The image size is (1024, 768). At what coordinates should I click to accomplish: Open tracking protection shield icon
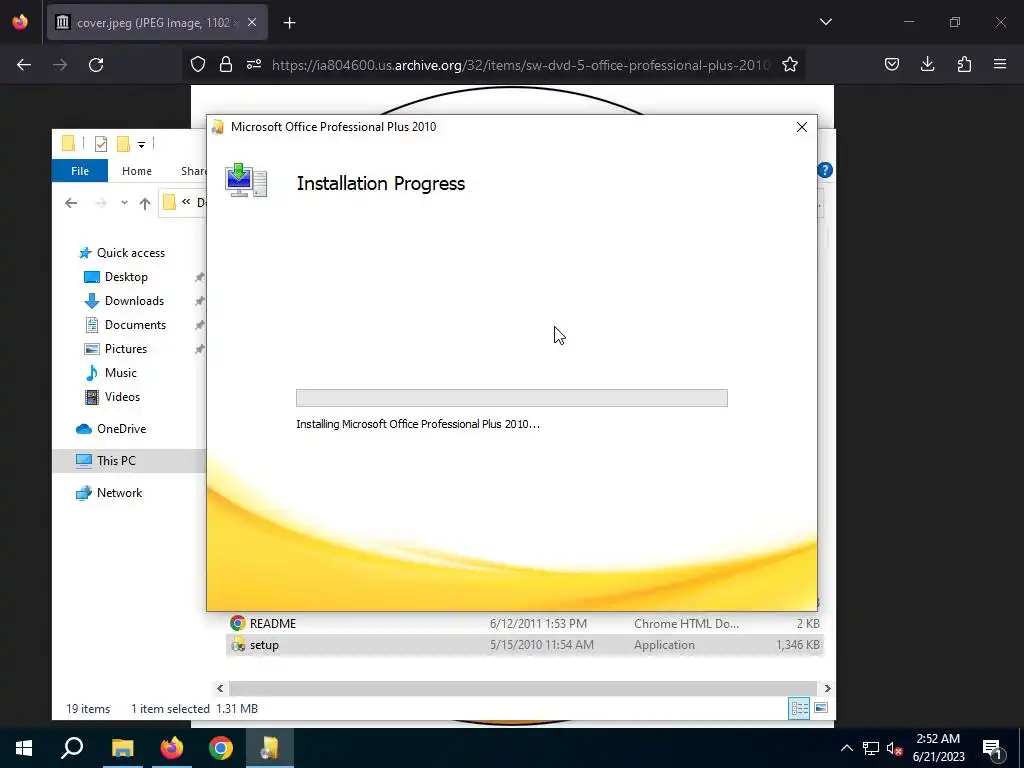198,64
